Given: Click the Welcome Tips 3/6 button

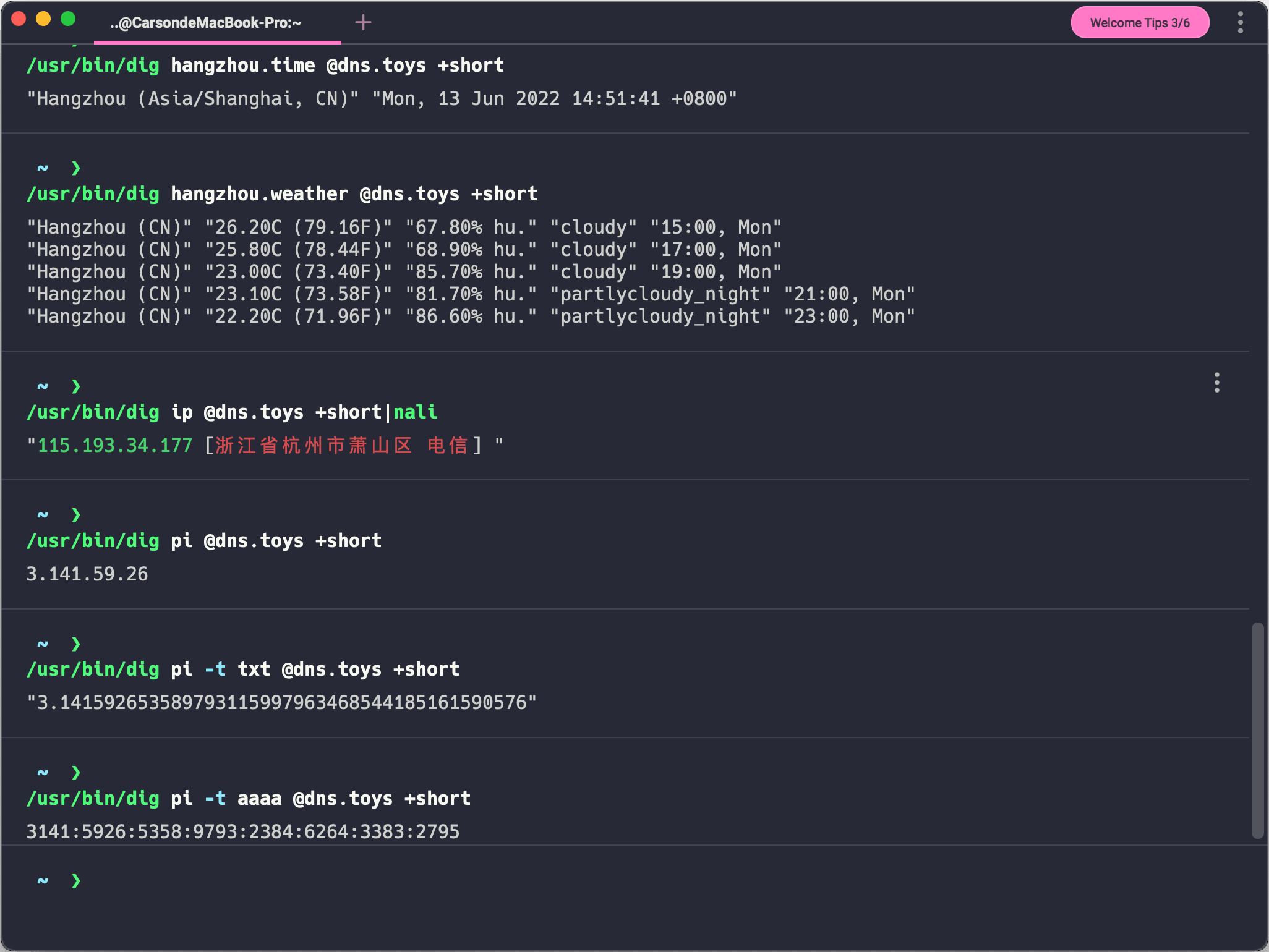Looking at the screenshot, I should coord(1139,23).
